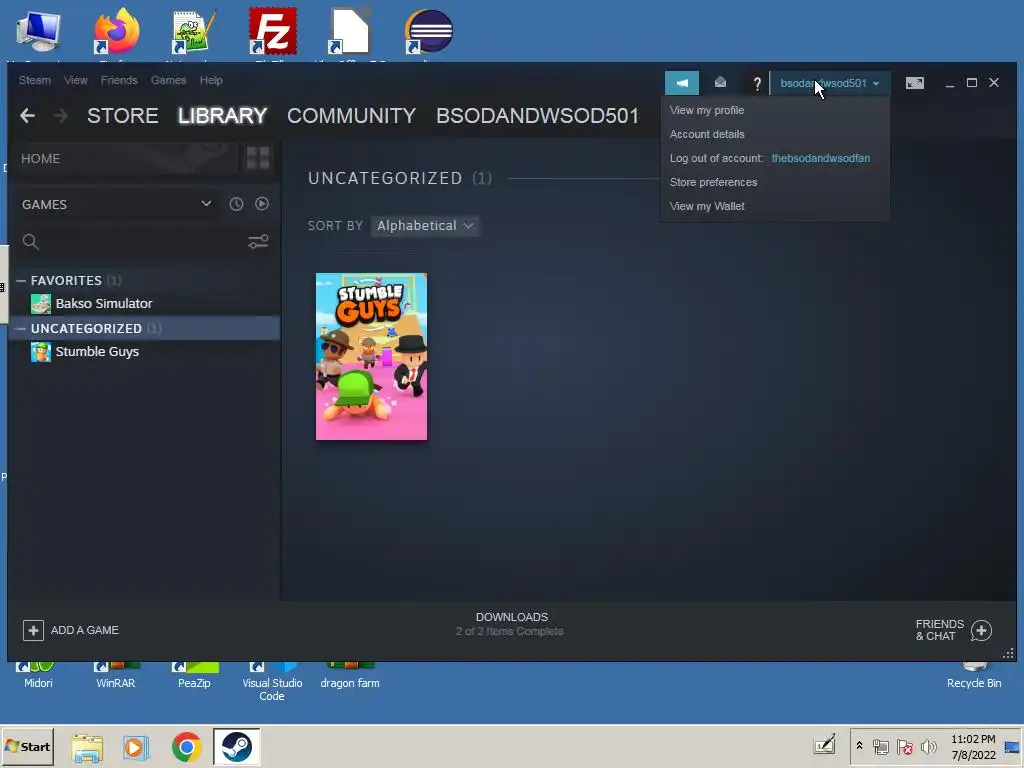Choose View my profile
The height and width of the screenshot is (768, 1024).
tap(707, 110)
